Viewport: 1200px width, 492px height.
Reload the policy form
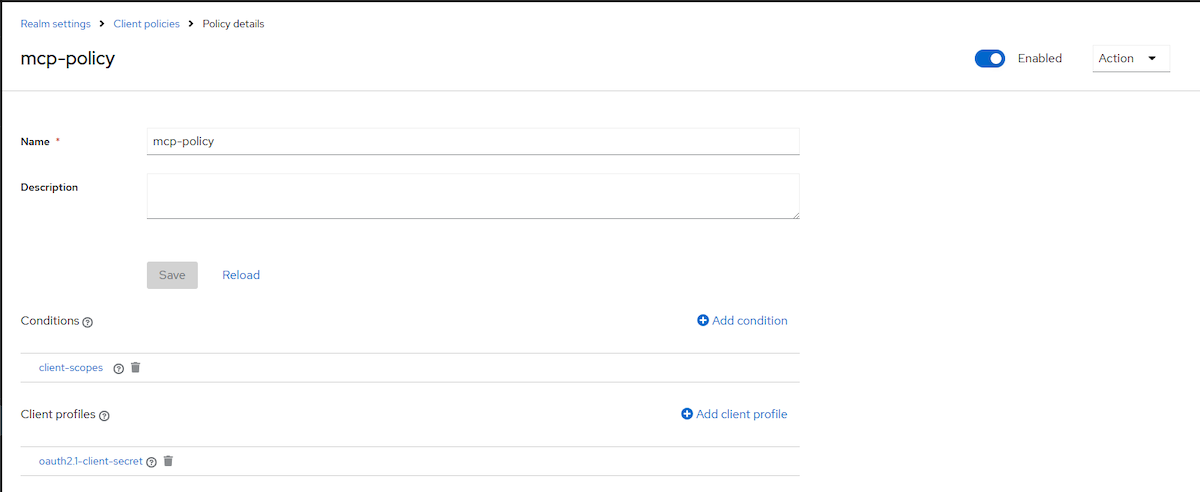[x=241, y=275]
